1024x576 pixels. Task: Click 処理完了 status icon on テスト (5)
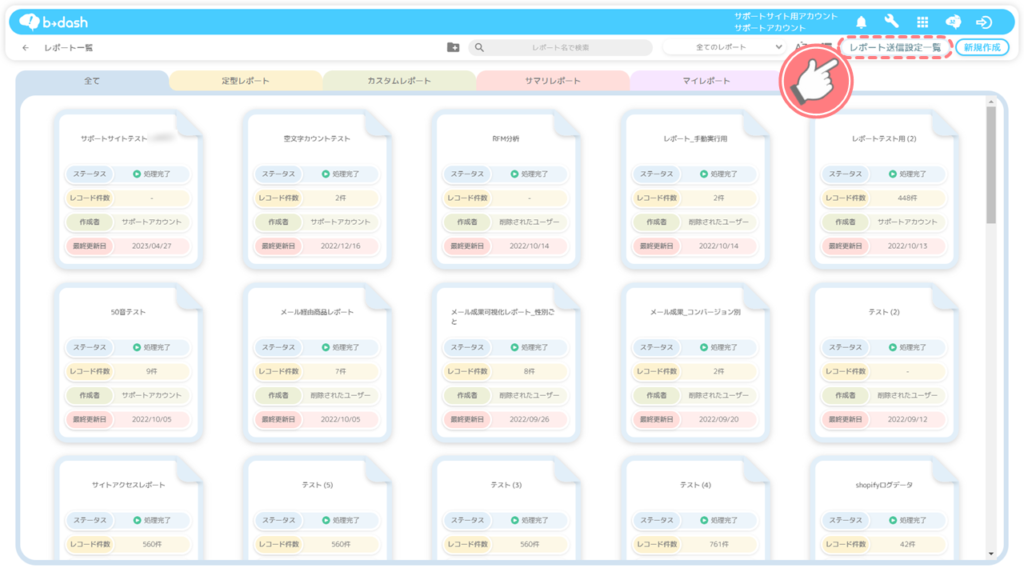[325, 520]
